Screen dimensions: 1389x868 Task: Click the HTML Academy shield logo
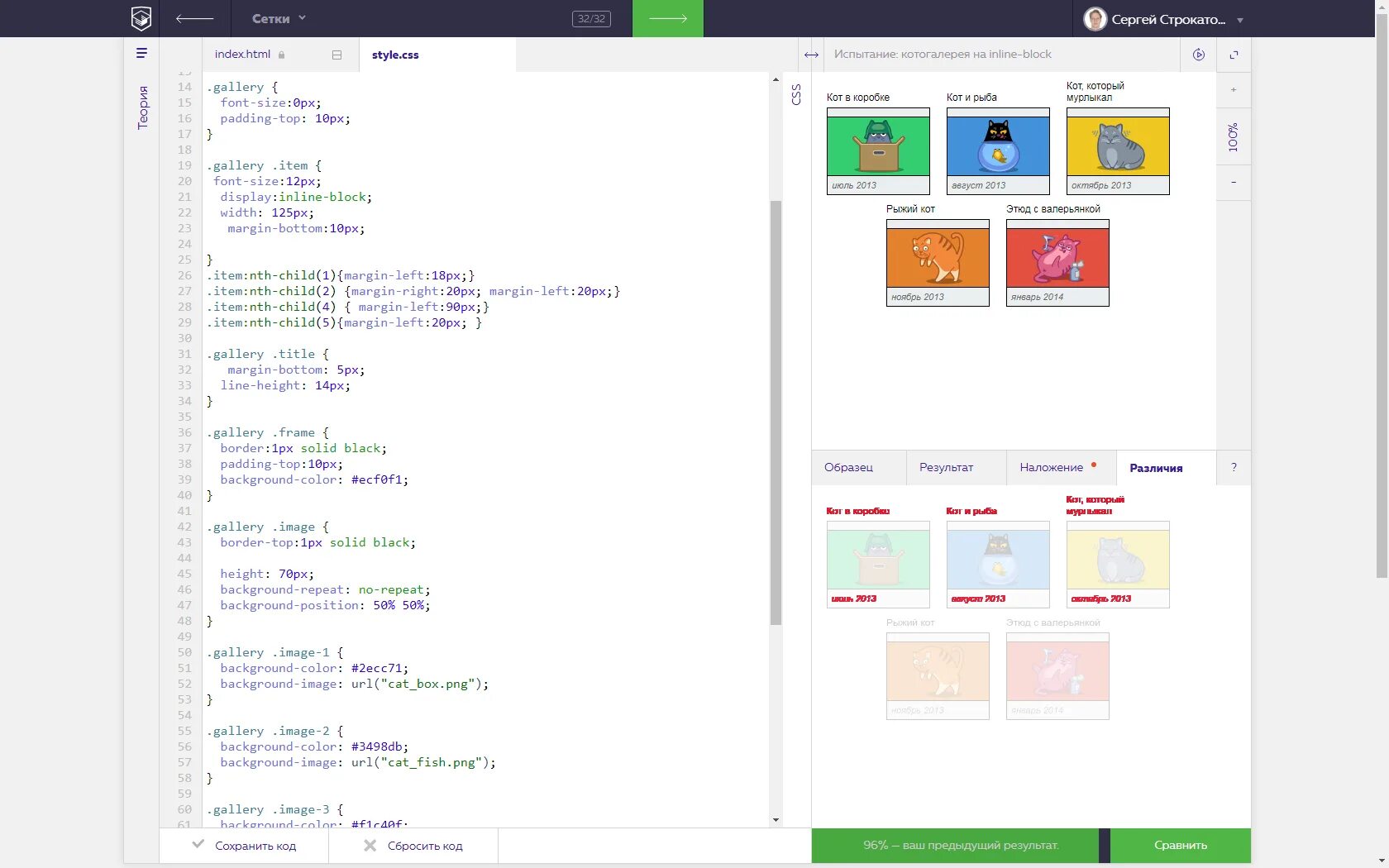tap(141, 18)
